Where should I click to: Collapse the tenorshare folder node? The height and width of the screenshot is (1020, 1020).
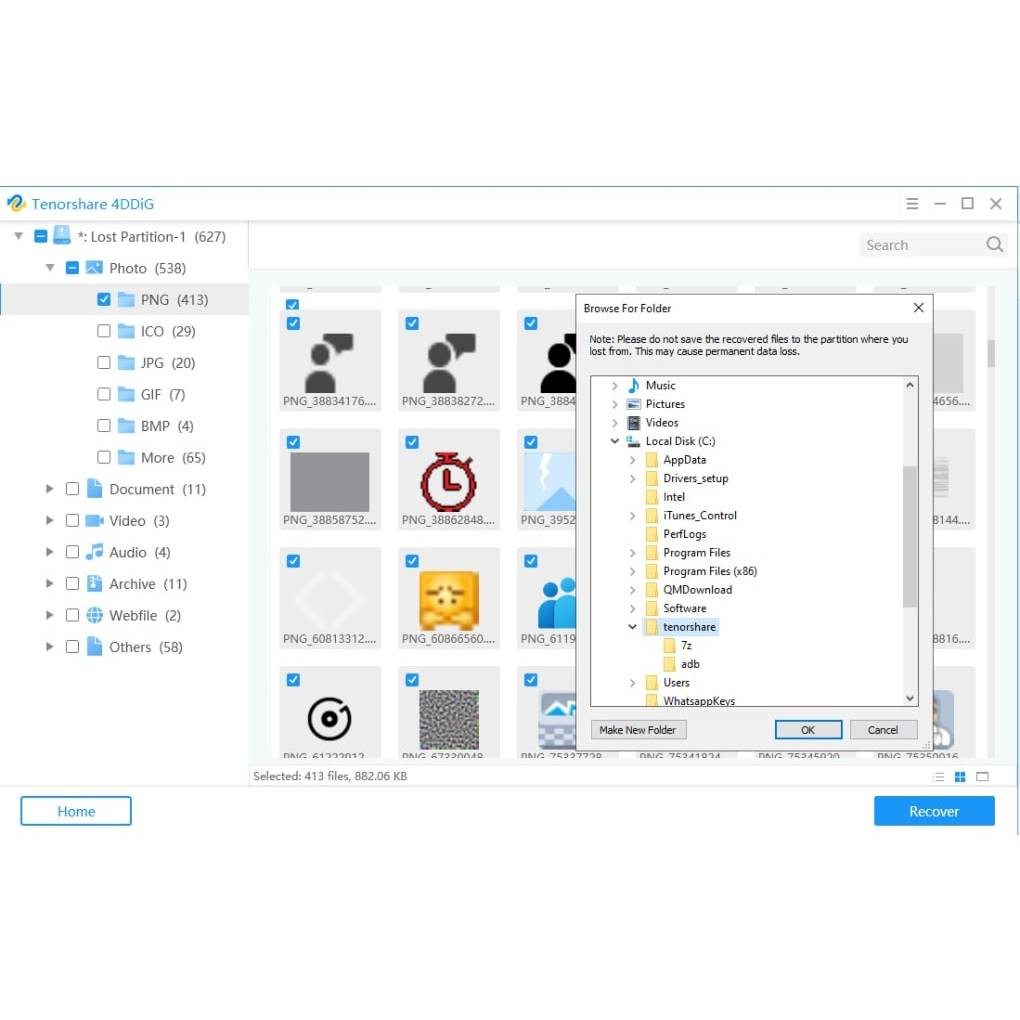632,627
